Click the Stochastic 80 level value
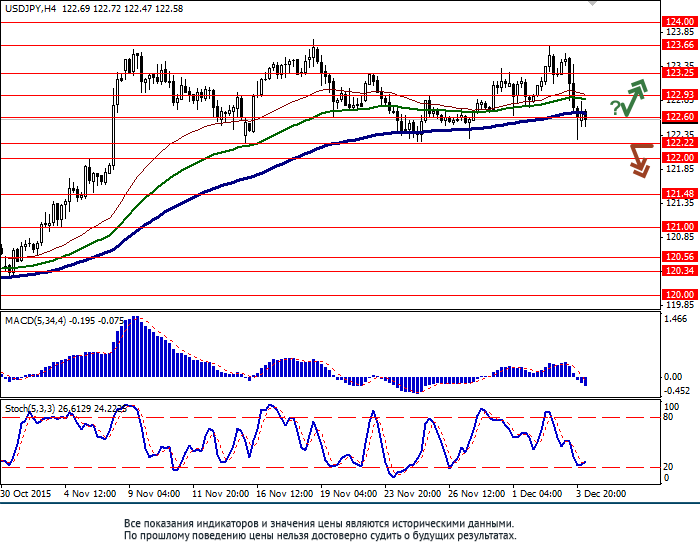The image size is (700, 552). (668, 417)
